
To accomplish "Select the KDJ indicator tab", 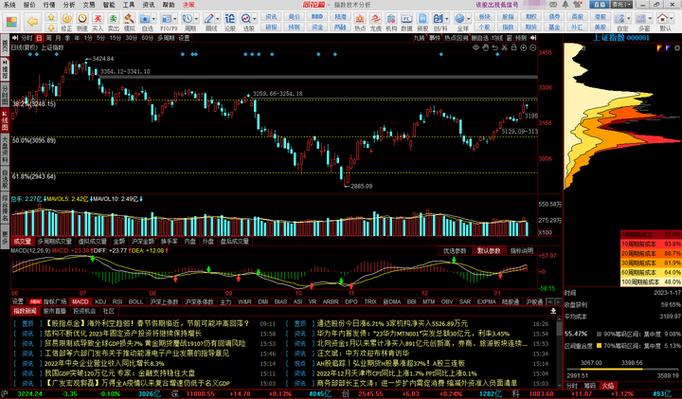I will click(x=100, y=301).
